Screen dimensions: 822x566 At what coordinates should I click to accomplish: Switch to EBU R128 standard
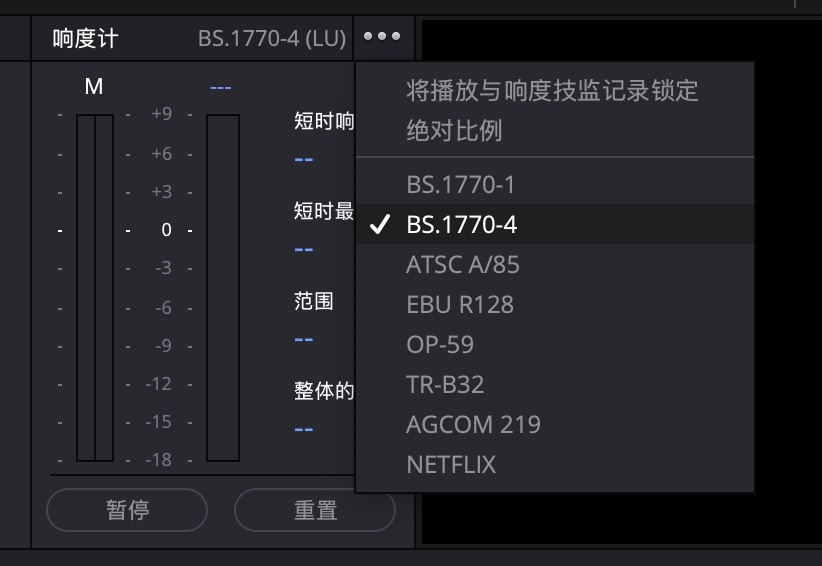(459, 304)
